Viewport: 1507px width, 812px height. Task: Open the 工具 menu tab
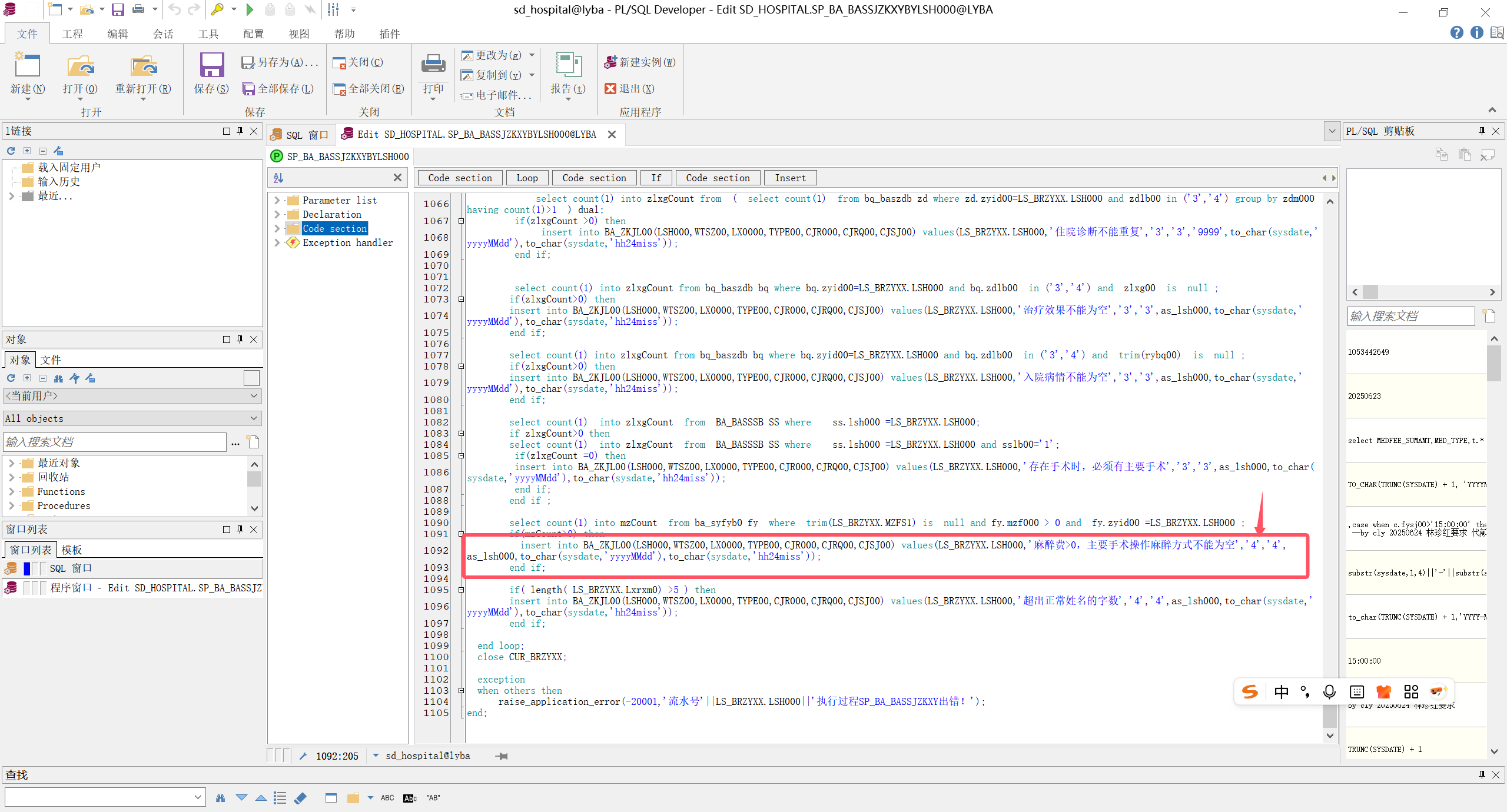pyautogui.click(x=208, y=34)
